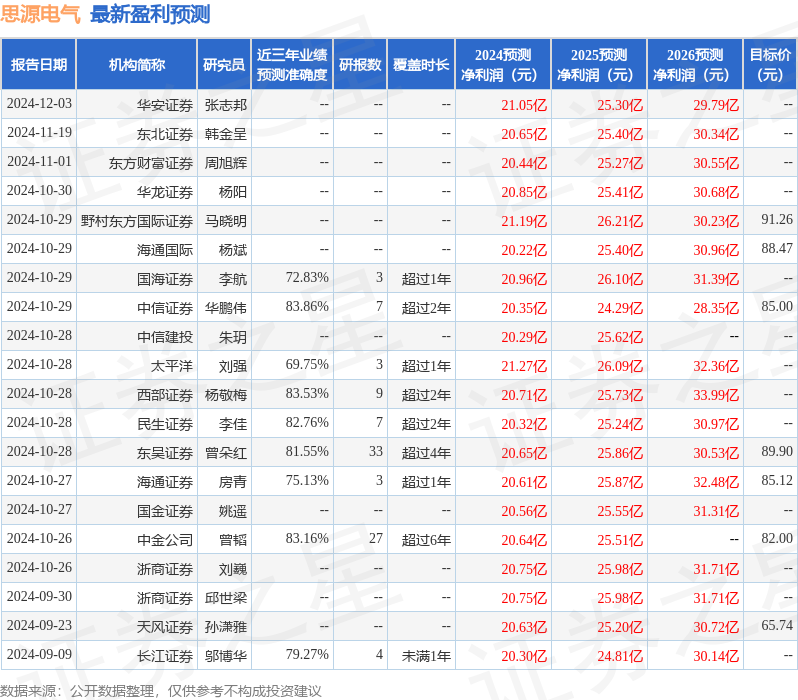
Task: Select analyst 邱世梁 cell
Action: [225, 599]
